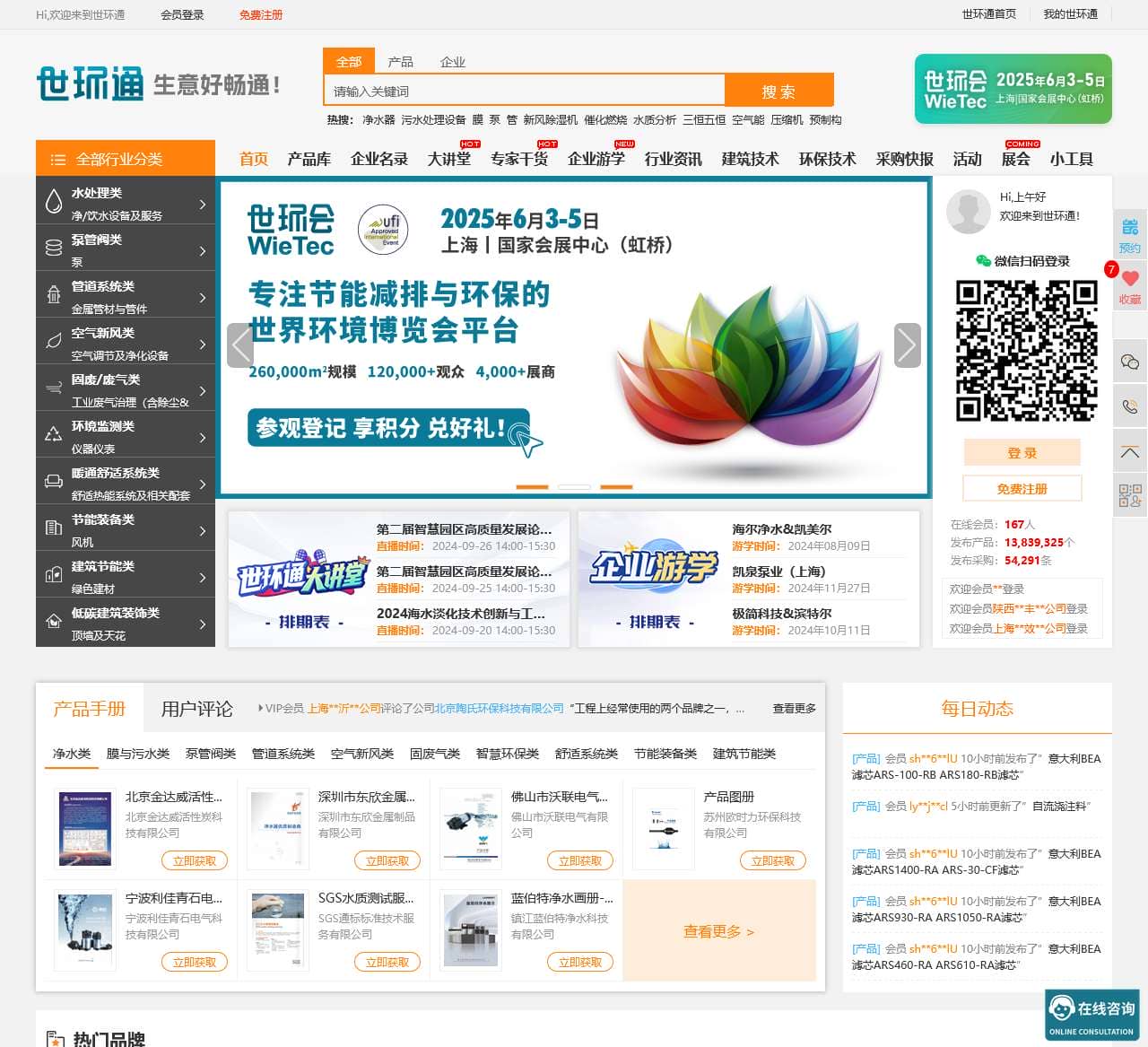
Task: Click the 免费注册 link at top
Action: click(260, 15)
